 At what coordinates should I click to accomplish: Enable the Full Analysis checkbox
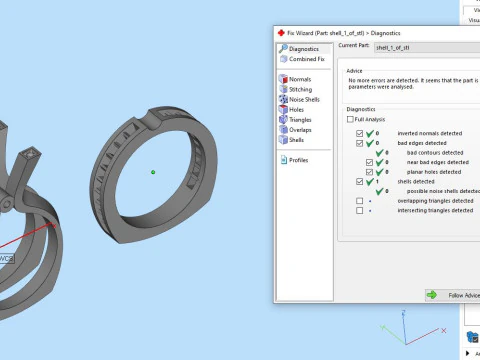click(x=350, y=119)
